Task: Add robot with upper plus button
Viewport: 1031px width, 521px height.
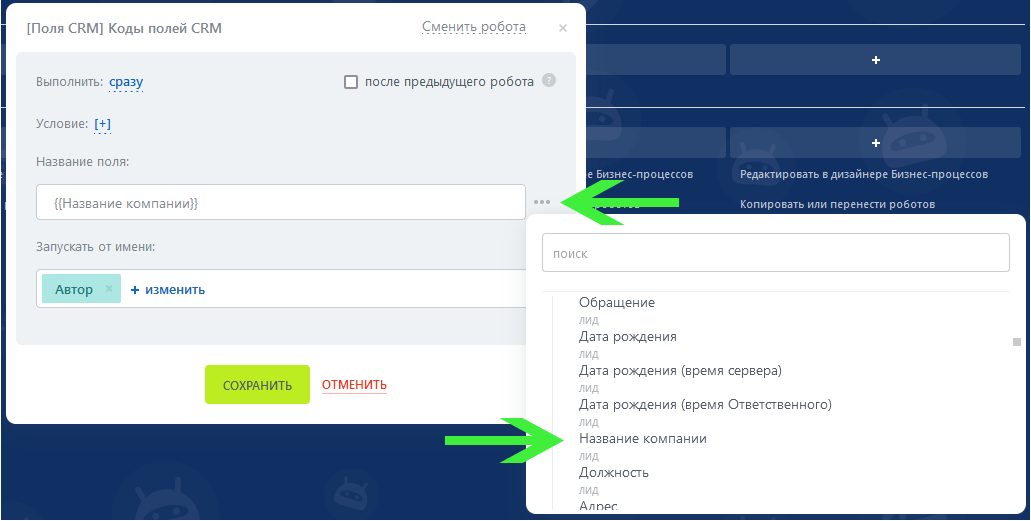Action: pos(875,60)
